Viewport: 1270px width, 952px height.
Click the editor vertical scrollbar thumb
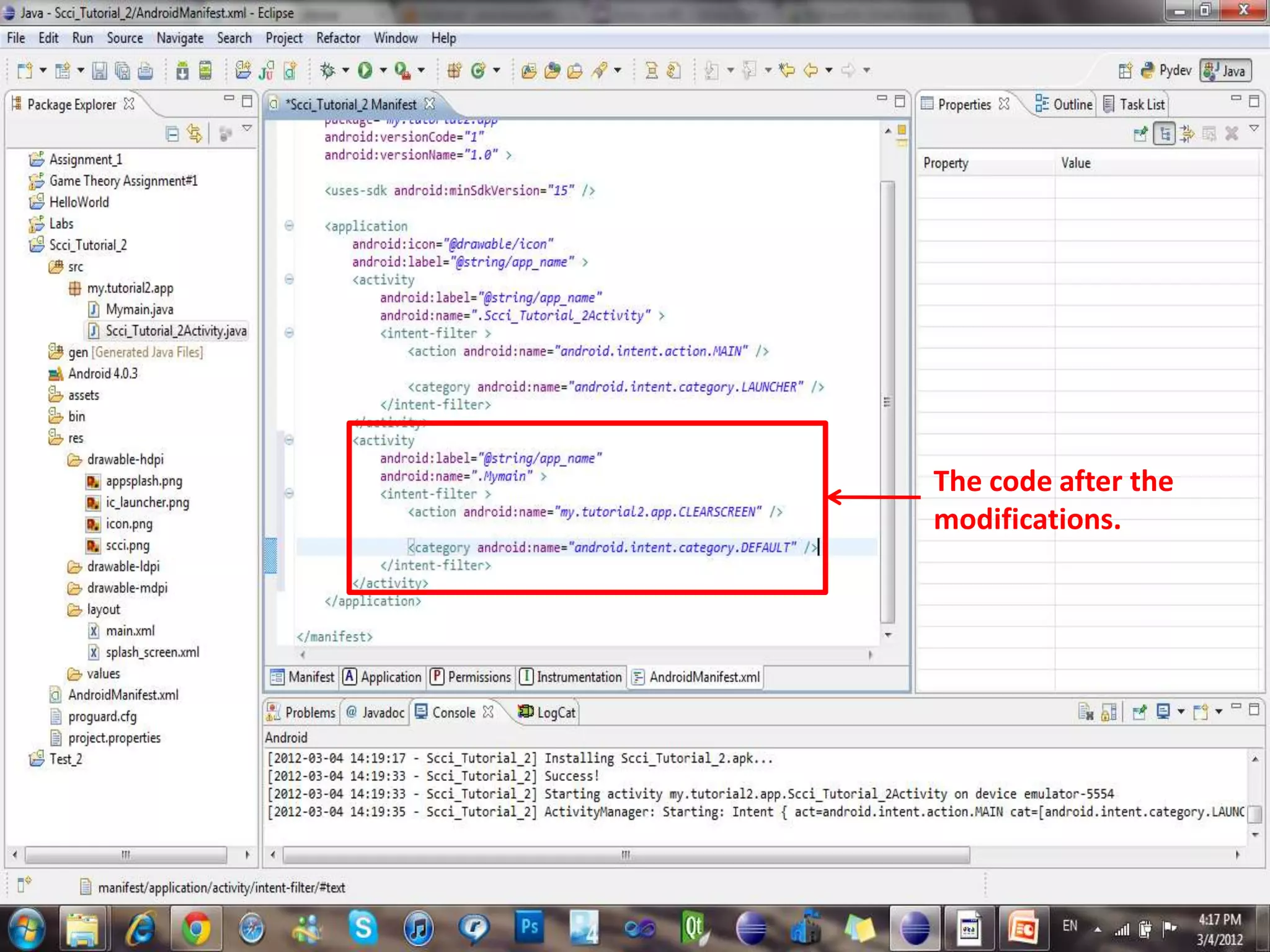point(887,402)
